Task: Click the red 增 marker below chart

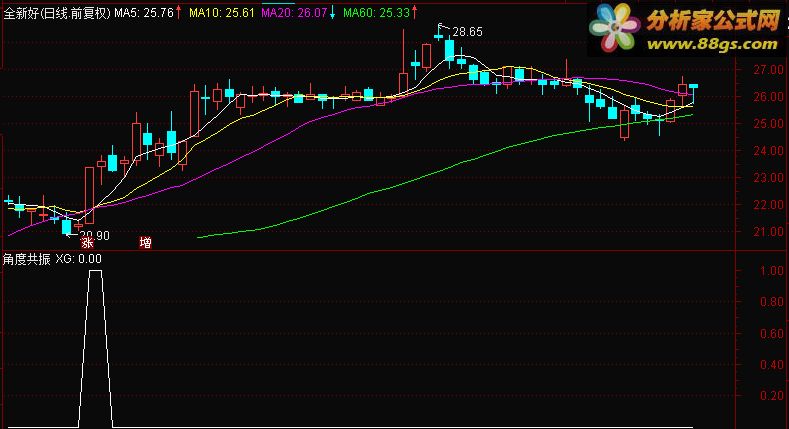Action: coord(145,243)
